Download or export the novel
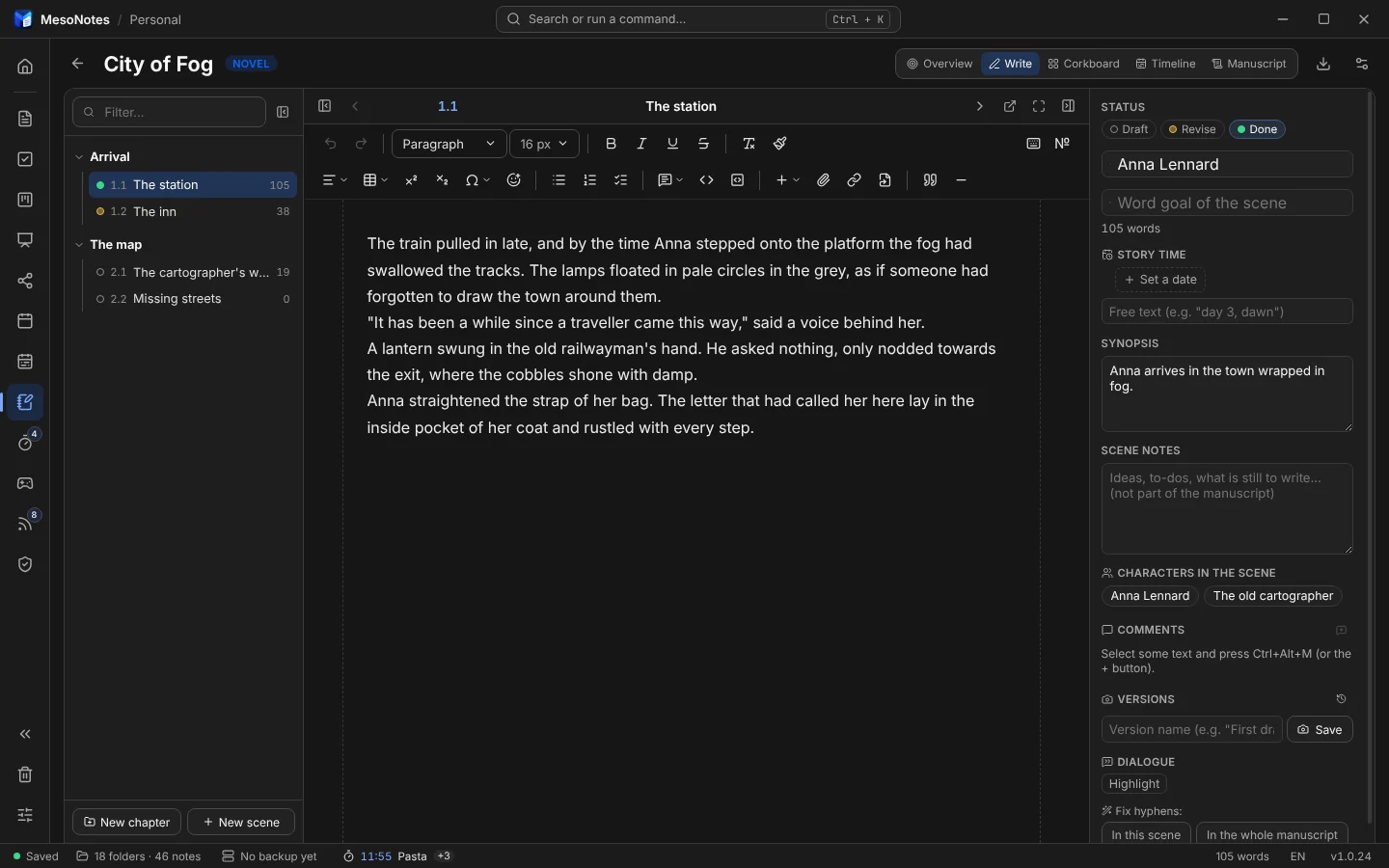The width and height of the screenshot is (1389, 868). click(1324, 64)
